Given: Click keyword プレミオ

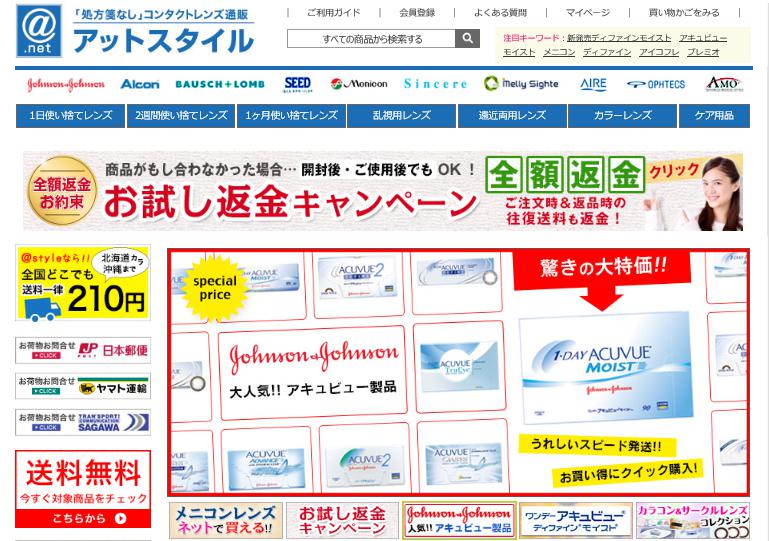Looking at the screenshot, I should click(703, 52).
